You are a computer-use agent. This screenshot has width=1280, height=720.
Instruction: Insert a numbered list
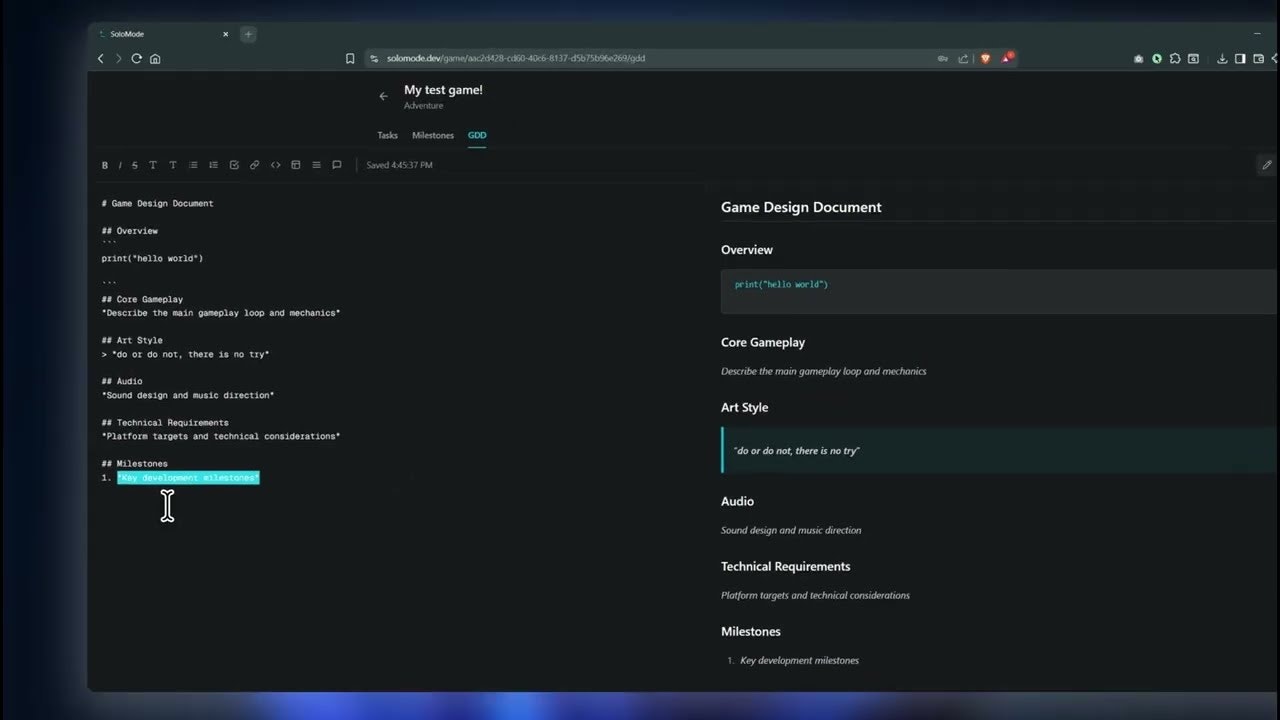(x=213, y=165)
